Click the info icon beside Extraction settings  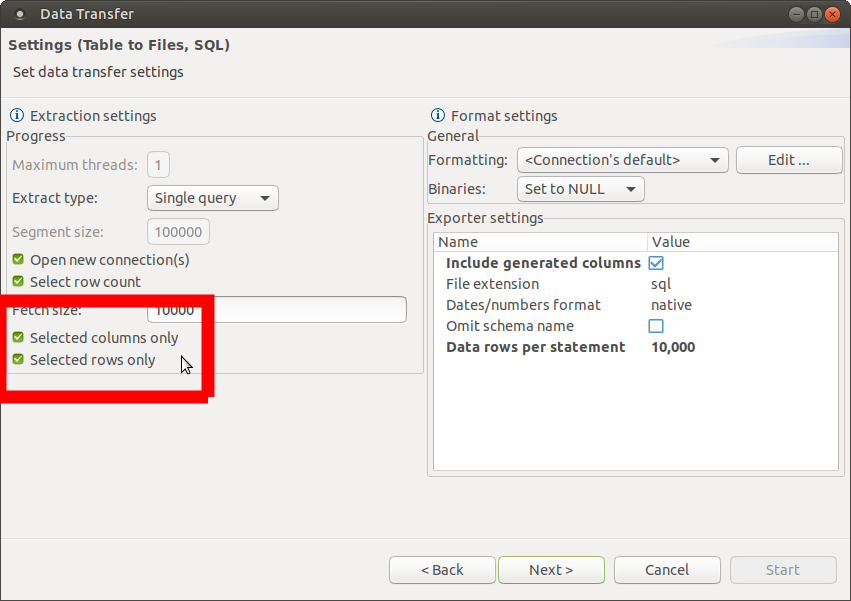tap(18, 115)
